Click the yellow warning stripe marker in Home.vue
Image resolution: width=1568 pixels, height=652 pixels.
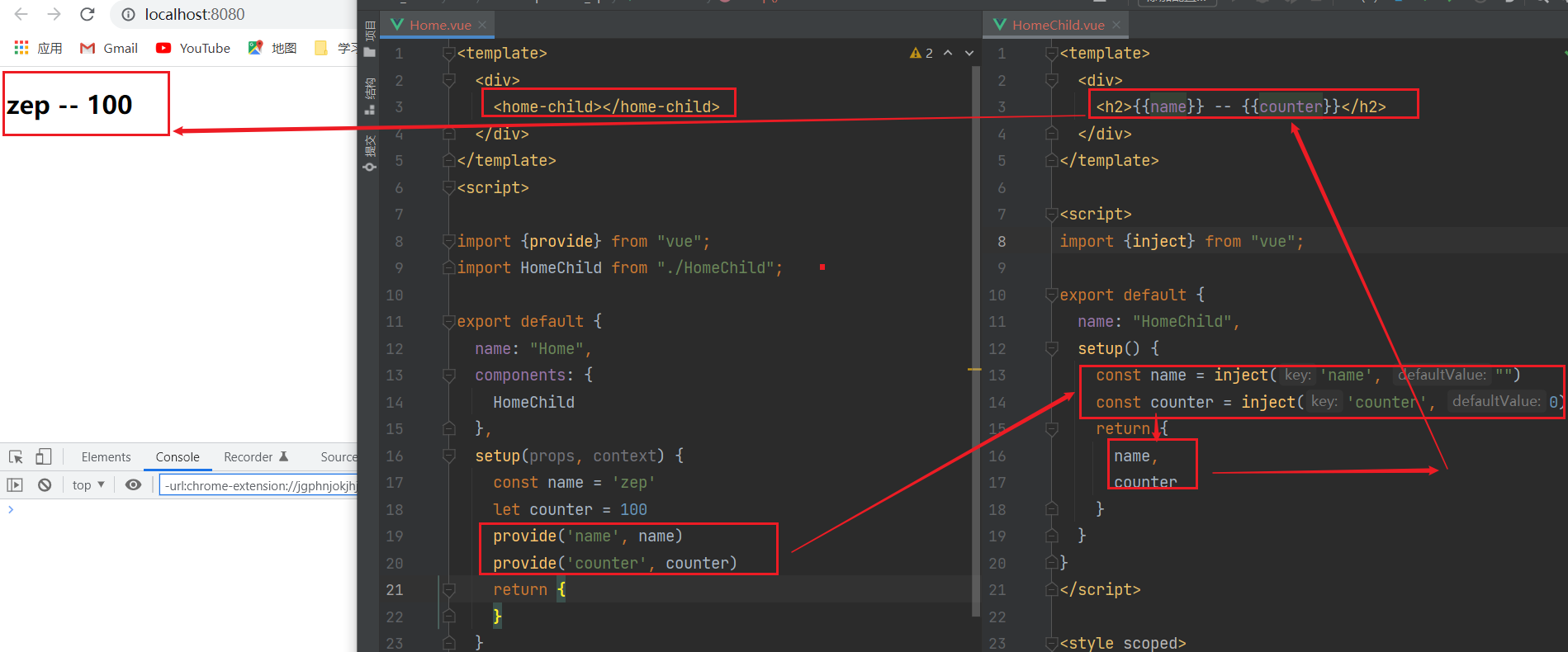(974, 369)
